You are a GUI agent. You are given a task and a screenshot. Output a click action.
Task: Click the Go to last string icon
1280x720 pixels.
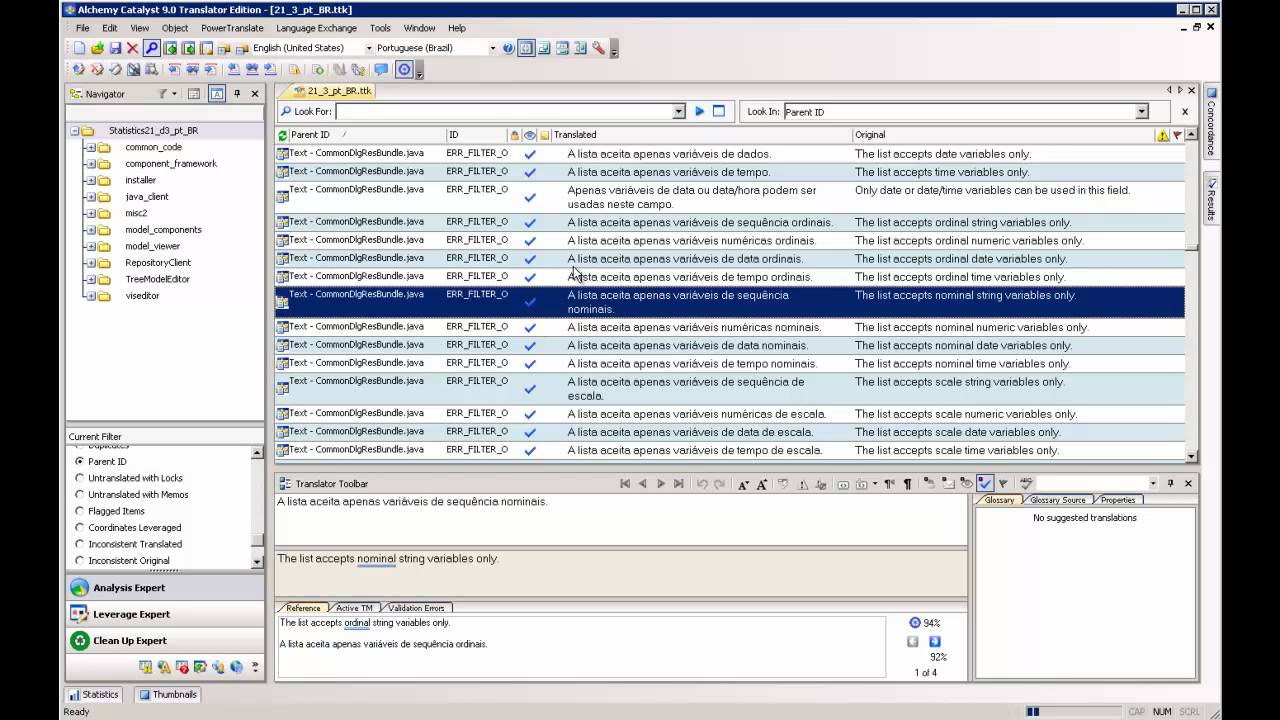point(679,484)
